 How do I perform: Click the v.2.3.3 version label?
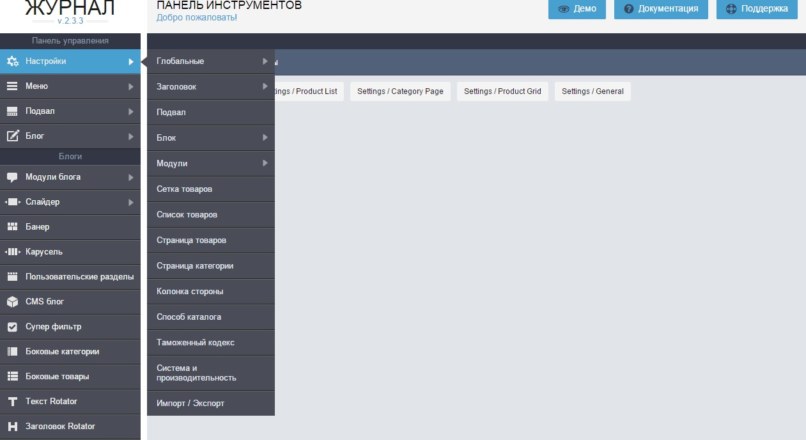tap(70, 21)
